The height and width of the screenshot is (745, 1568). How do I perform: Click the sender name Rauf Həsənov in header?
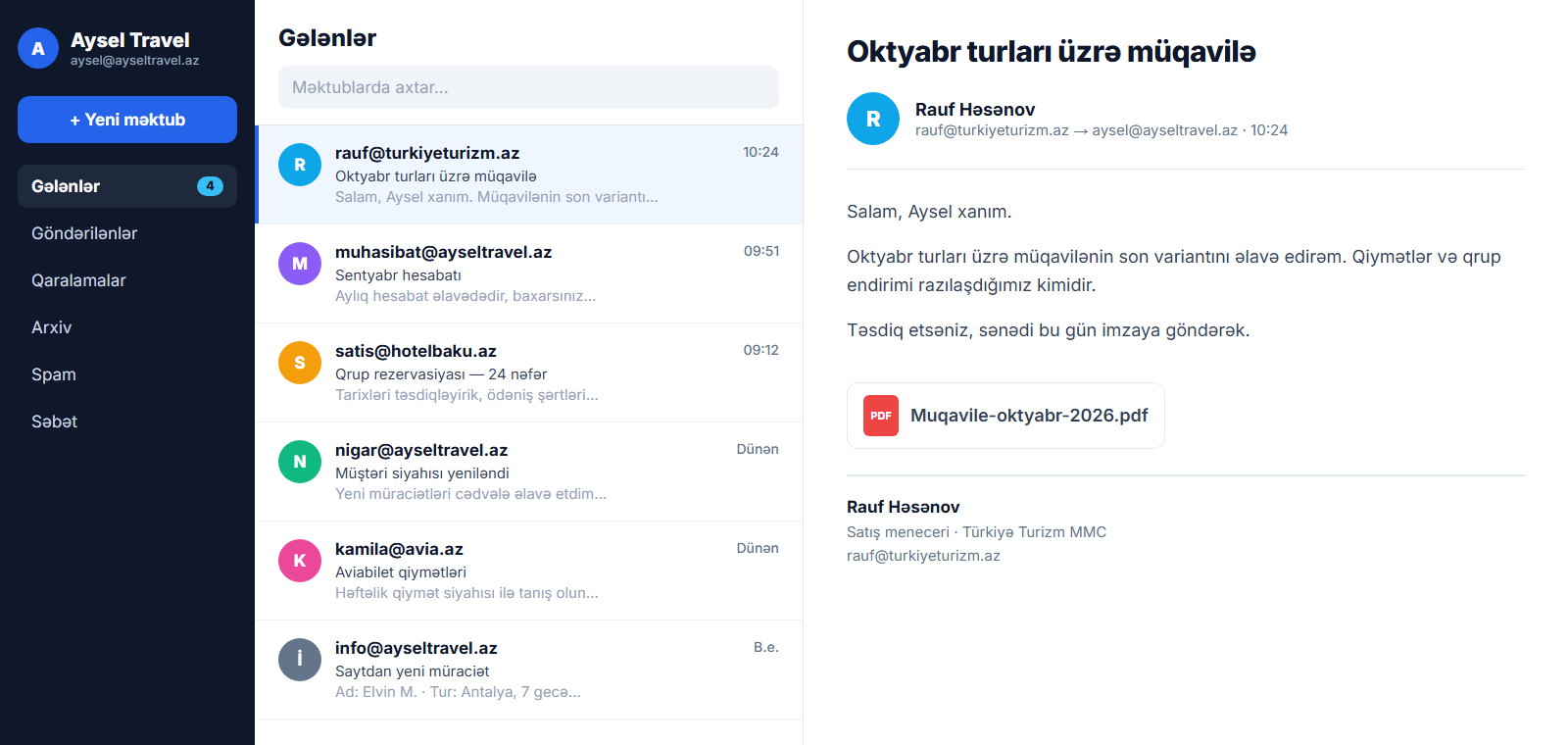coord(975,110)
